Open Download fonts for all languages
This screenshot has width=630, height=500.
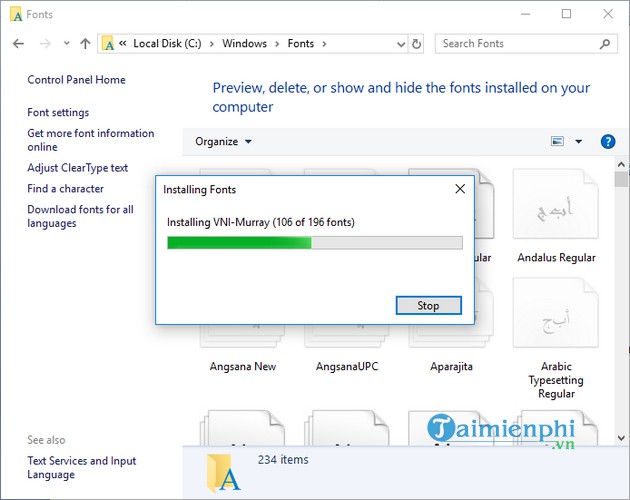[x=80, y=216]
